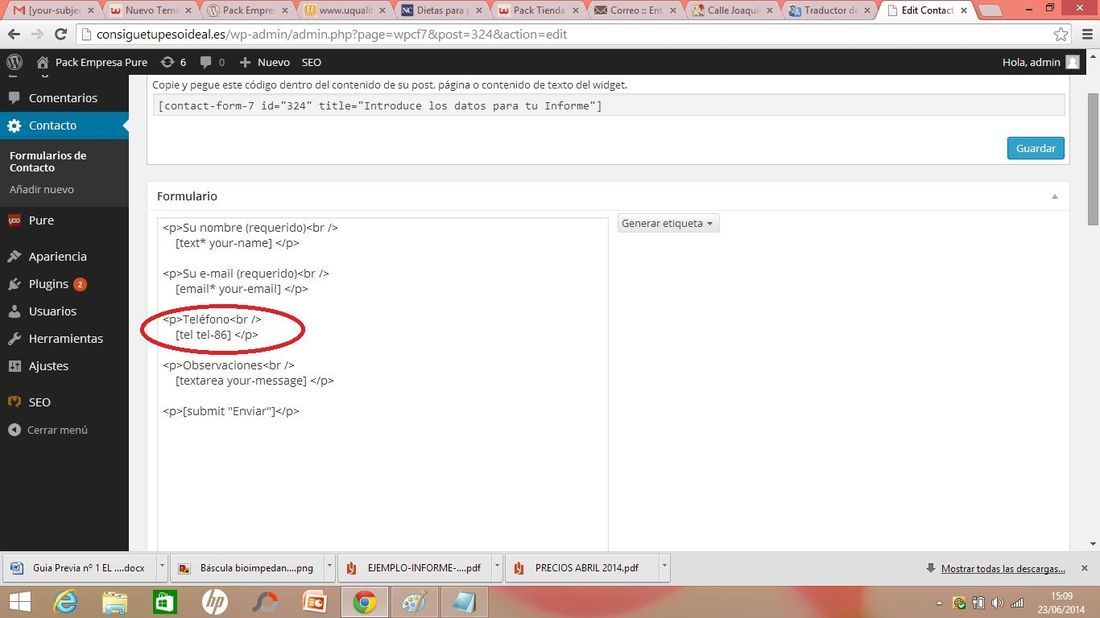Open the 6 pending updates icon
Image resolution: width=1100 pixels, height=618 pixels.
[173, 62]
